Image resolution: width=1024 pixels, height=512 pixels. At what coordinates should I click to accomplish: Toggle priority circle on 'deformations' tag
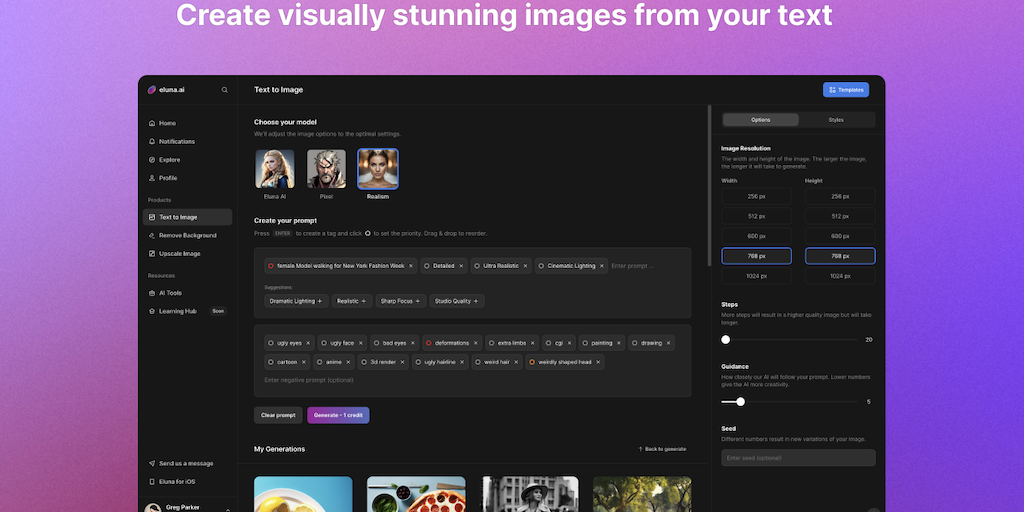pyautogui.click(x=429, y=343)
